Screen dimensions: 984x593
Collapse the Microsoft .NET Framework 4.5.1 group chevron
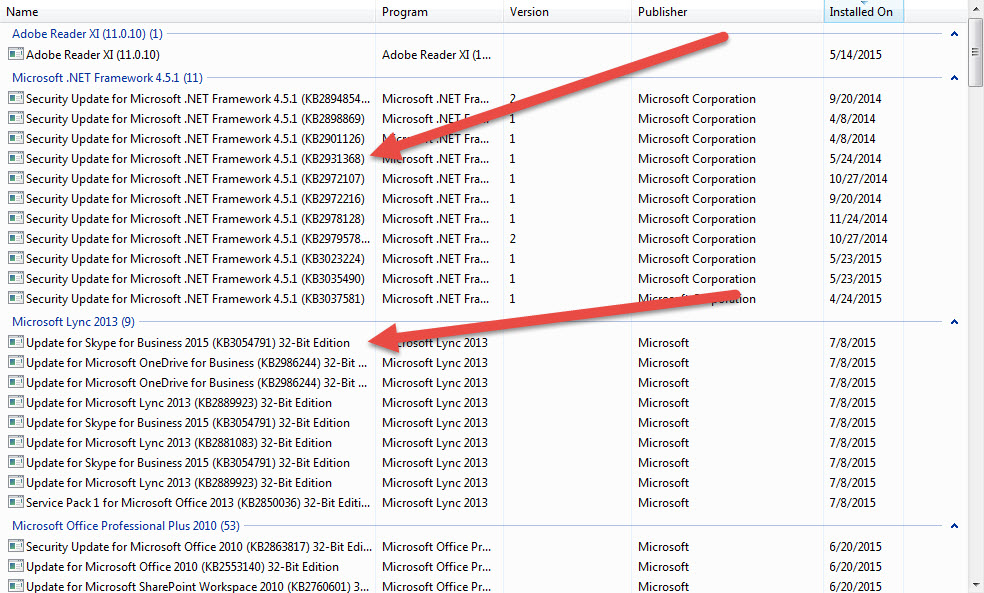954,78
